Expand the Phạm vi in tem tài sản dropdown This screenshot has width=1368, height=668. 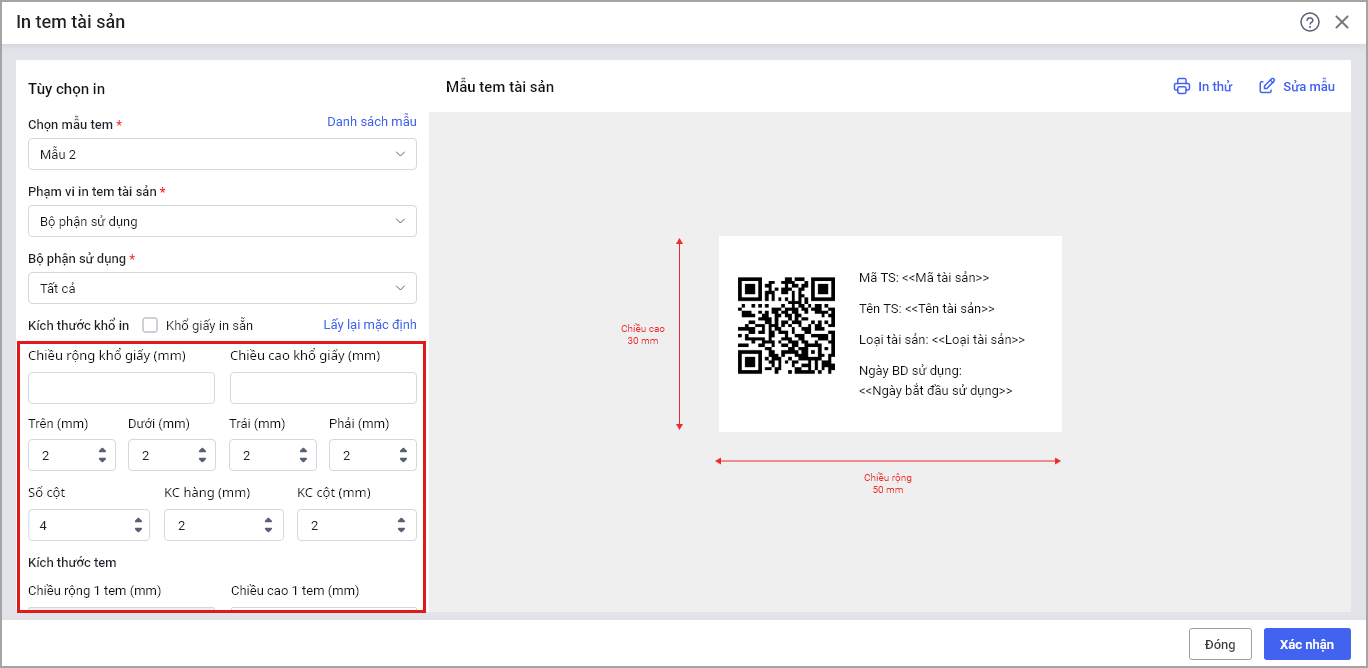(x=222, y=221)
